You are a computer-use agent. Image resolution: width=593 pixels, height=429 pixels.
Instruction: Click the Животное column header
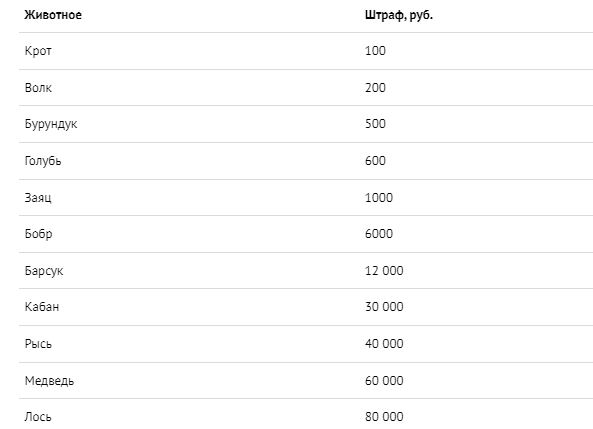53,15
